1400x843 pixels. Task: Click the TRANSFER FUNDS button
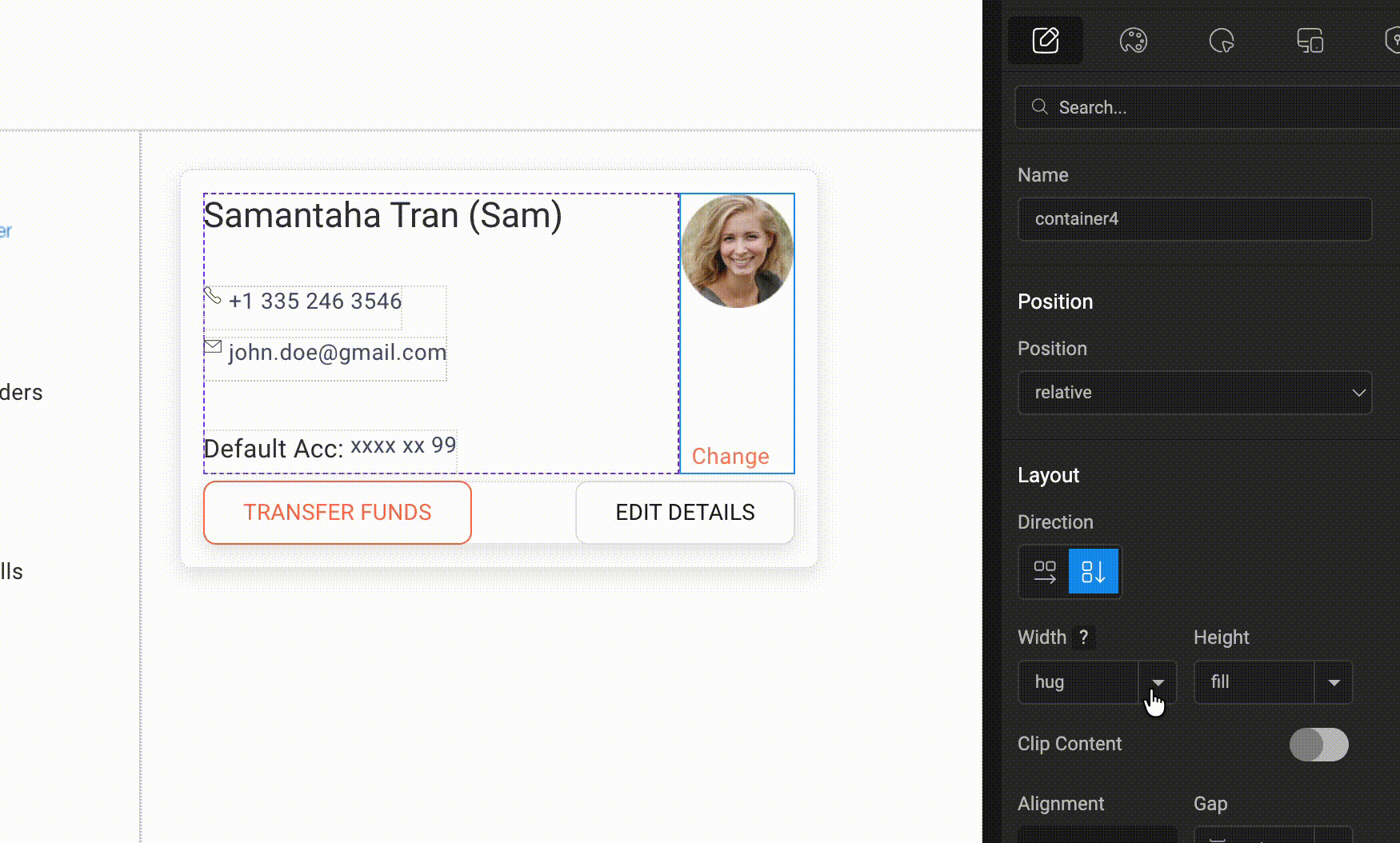(337, 512)
